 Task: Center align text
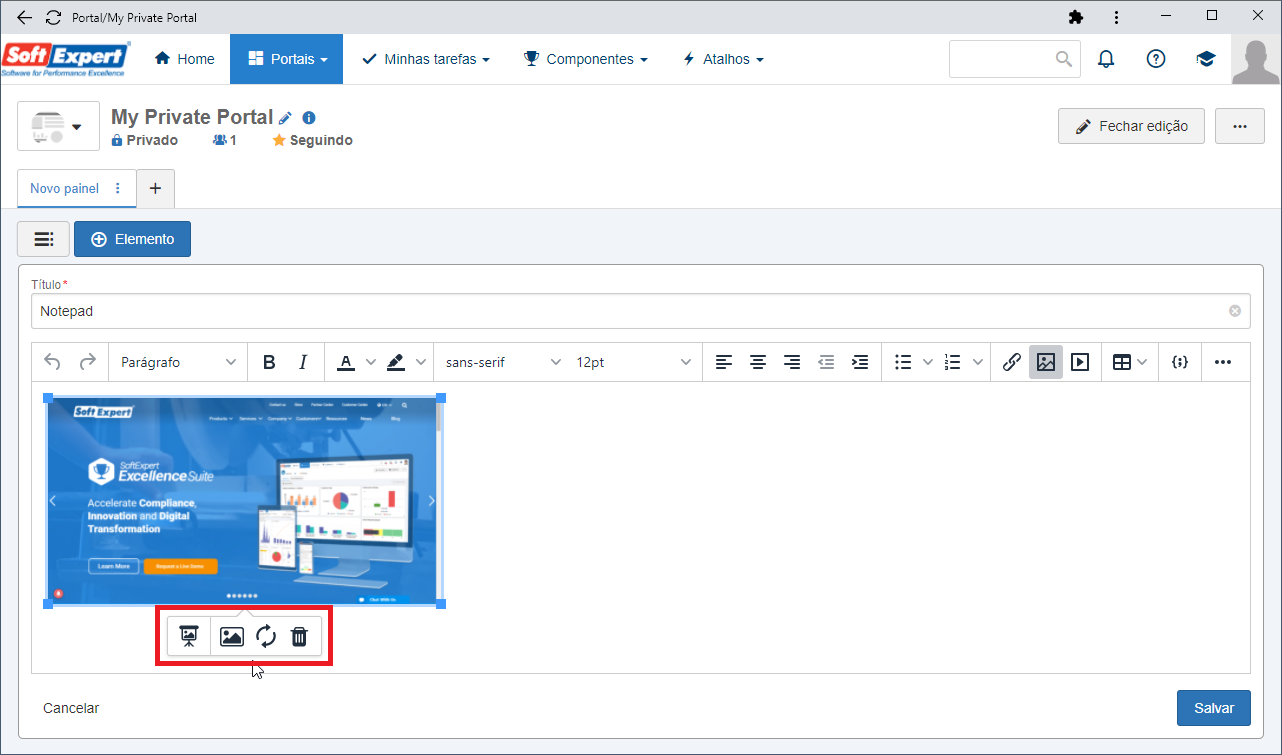[758, 362]
